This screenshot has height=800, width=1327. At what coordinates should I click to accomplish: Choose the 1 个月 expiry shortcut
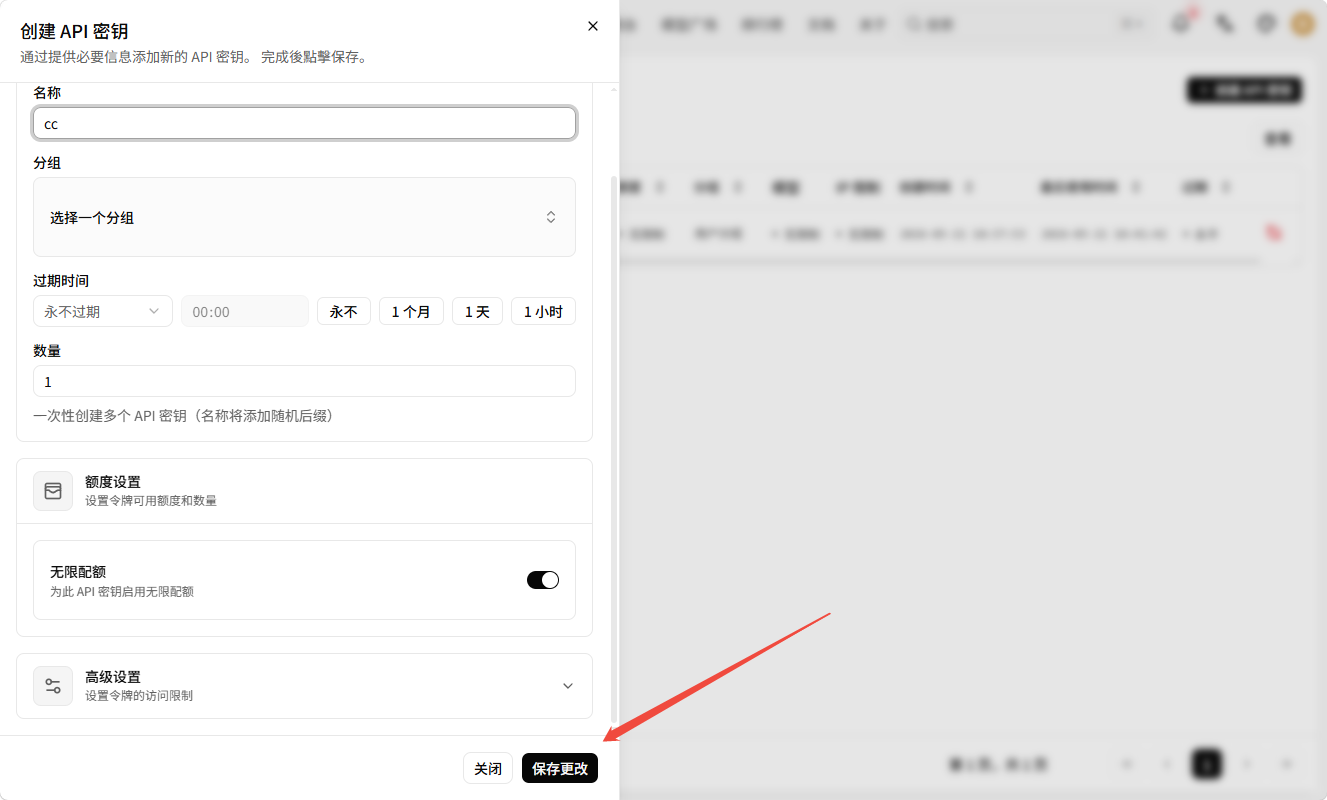pos(411,311)
